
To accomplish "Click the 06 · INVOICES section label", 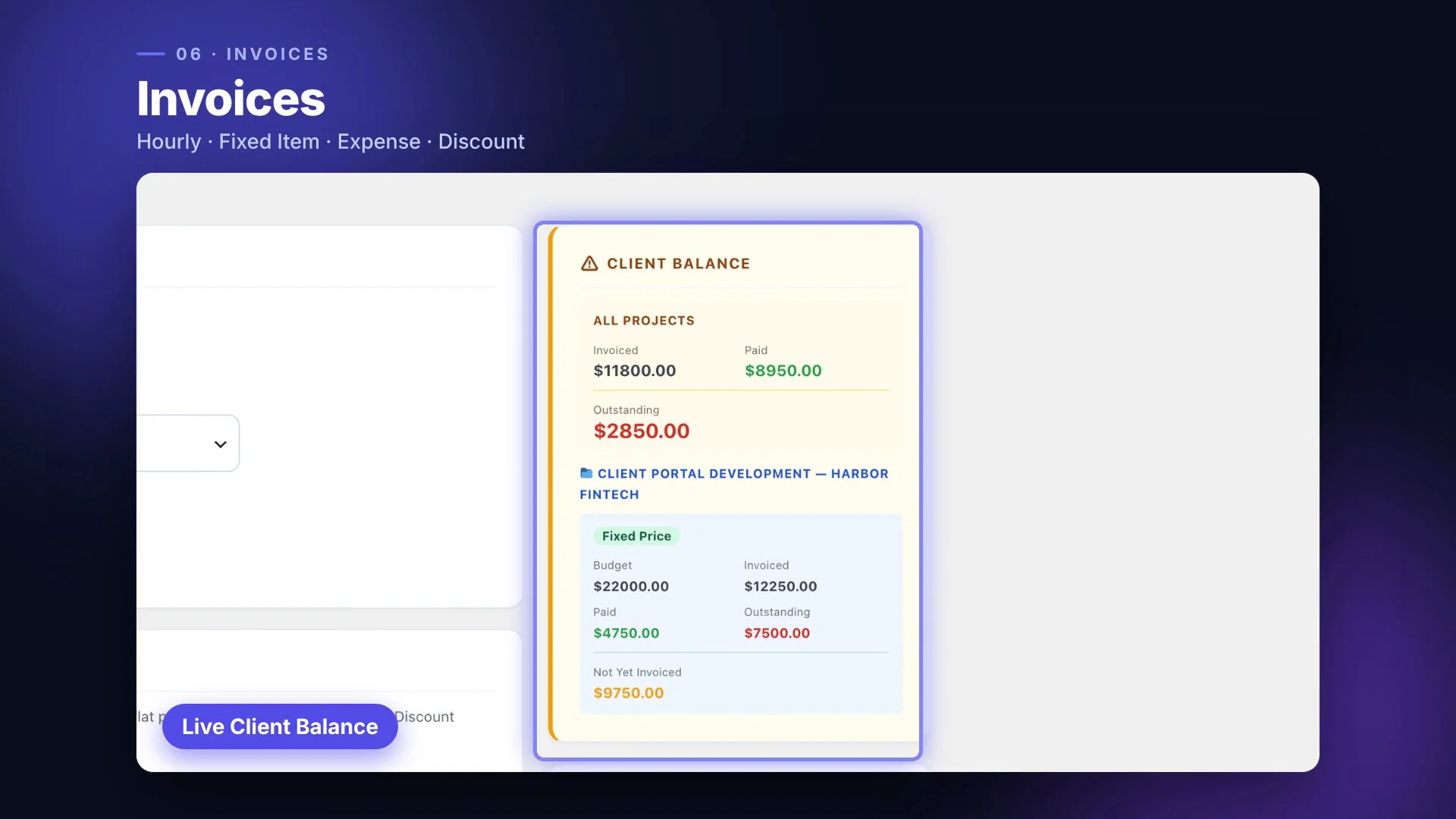I will click(x=253, y=54).
